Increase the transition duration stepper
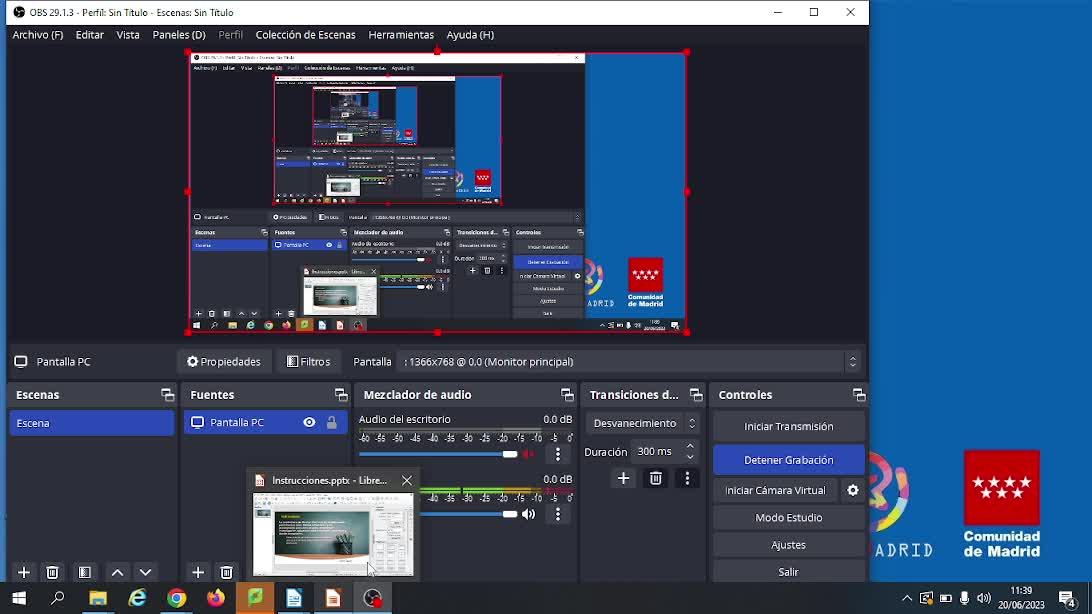This screenshot has height=614, width=1092. point(690,446)
